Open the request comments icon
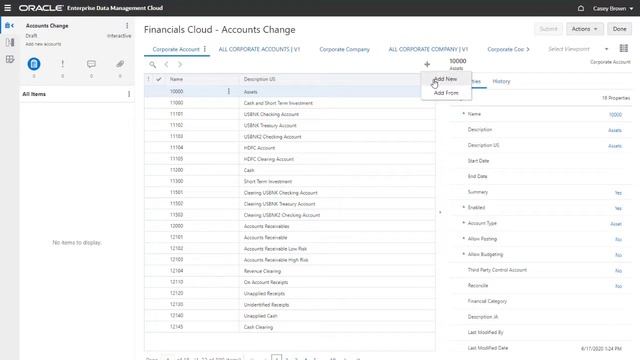The width and height of the screenshot is (640, 360). 91,64
